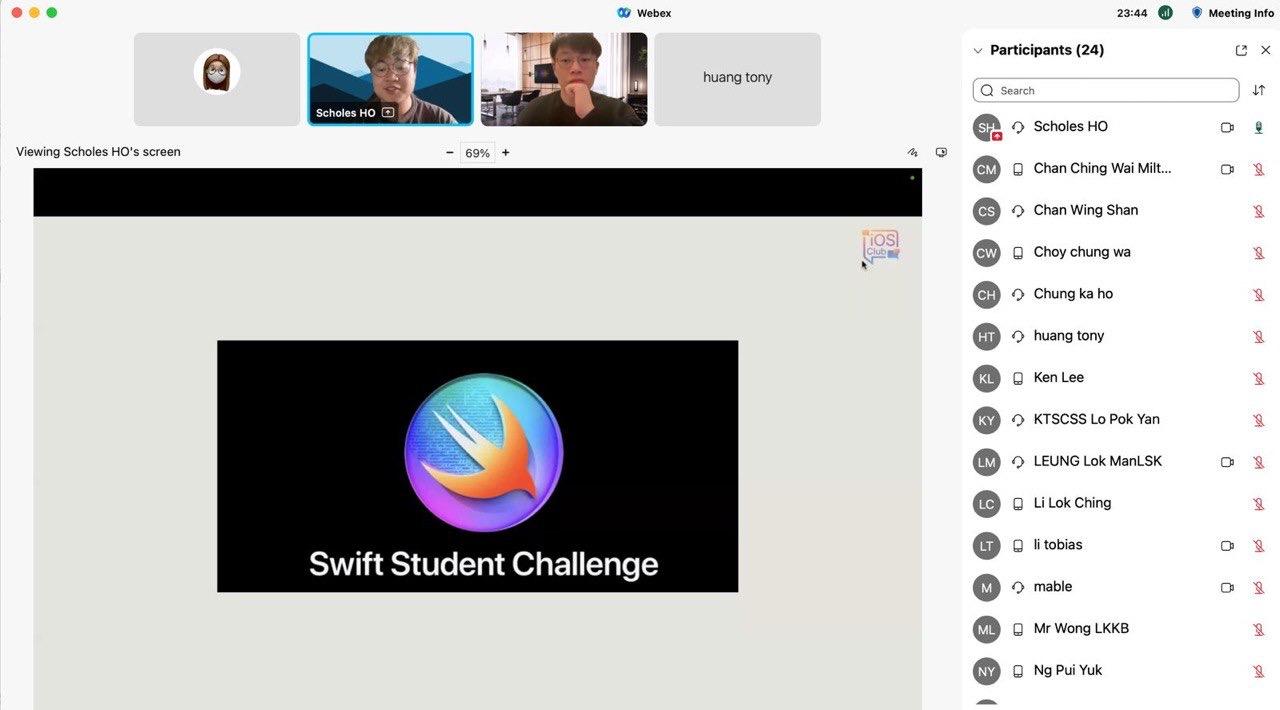Open the annotation pen tool above shared screen
The height and width of the screenshot is (710, 1280).
point(912,151)
